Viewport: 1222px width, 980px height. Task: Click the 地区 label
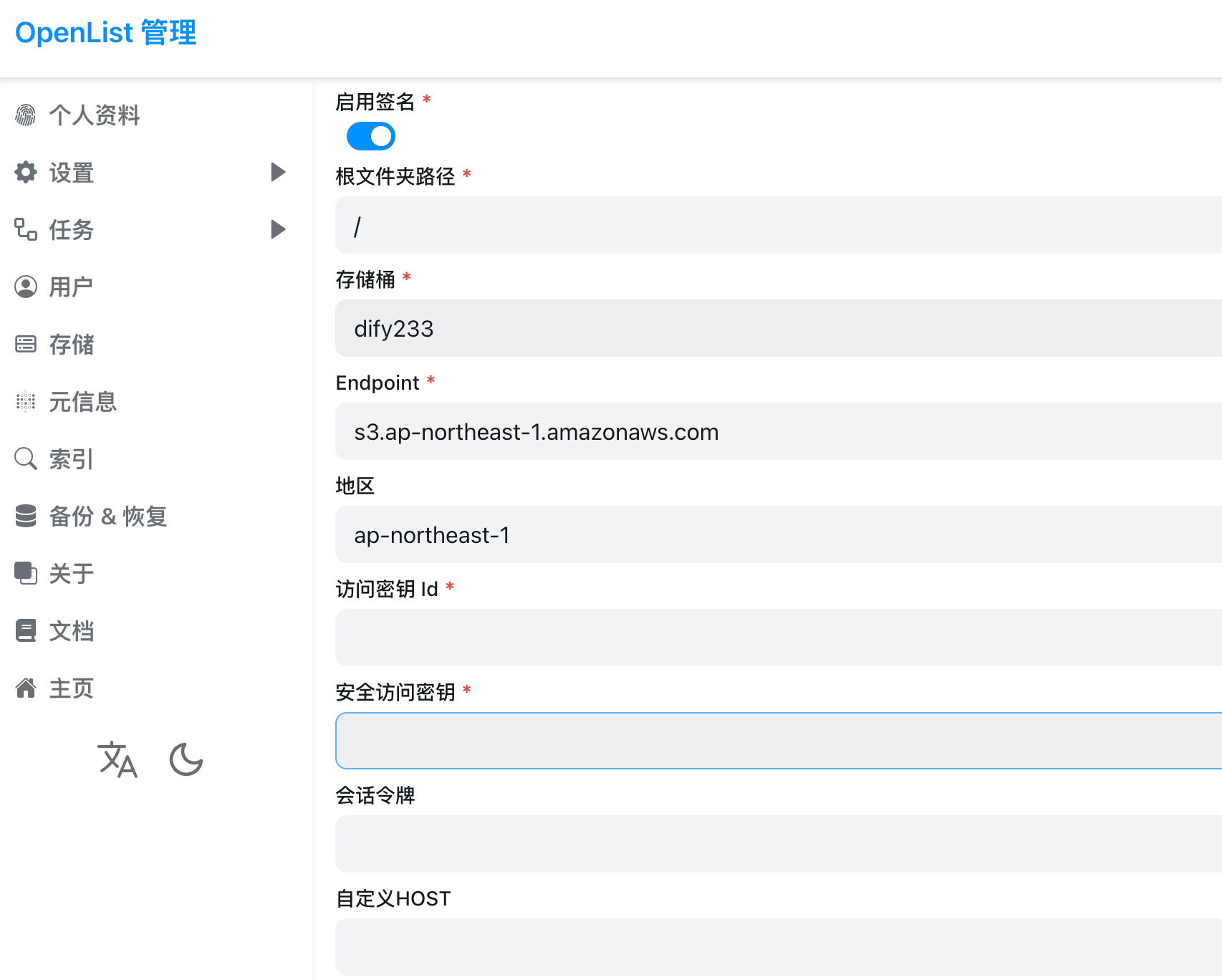355,486
